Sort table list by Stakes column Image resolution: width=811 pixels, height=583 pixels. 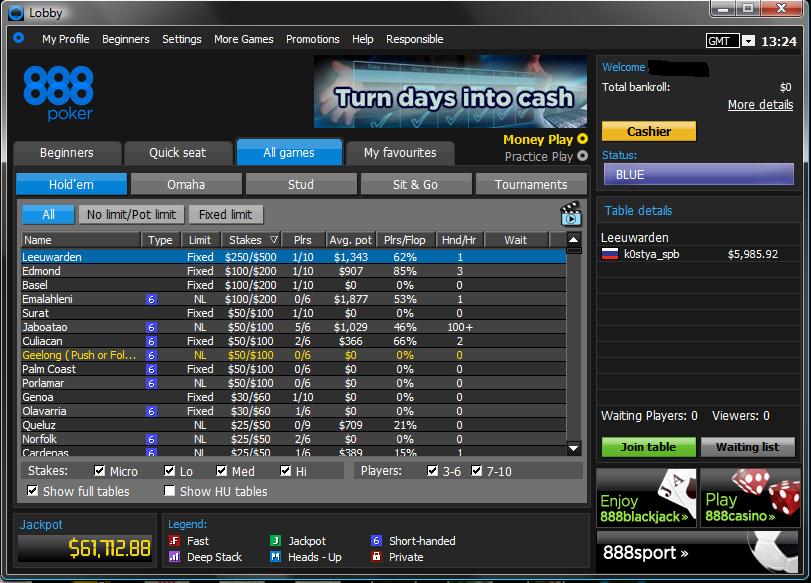point(253,240)
